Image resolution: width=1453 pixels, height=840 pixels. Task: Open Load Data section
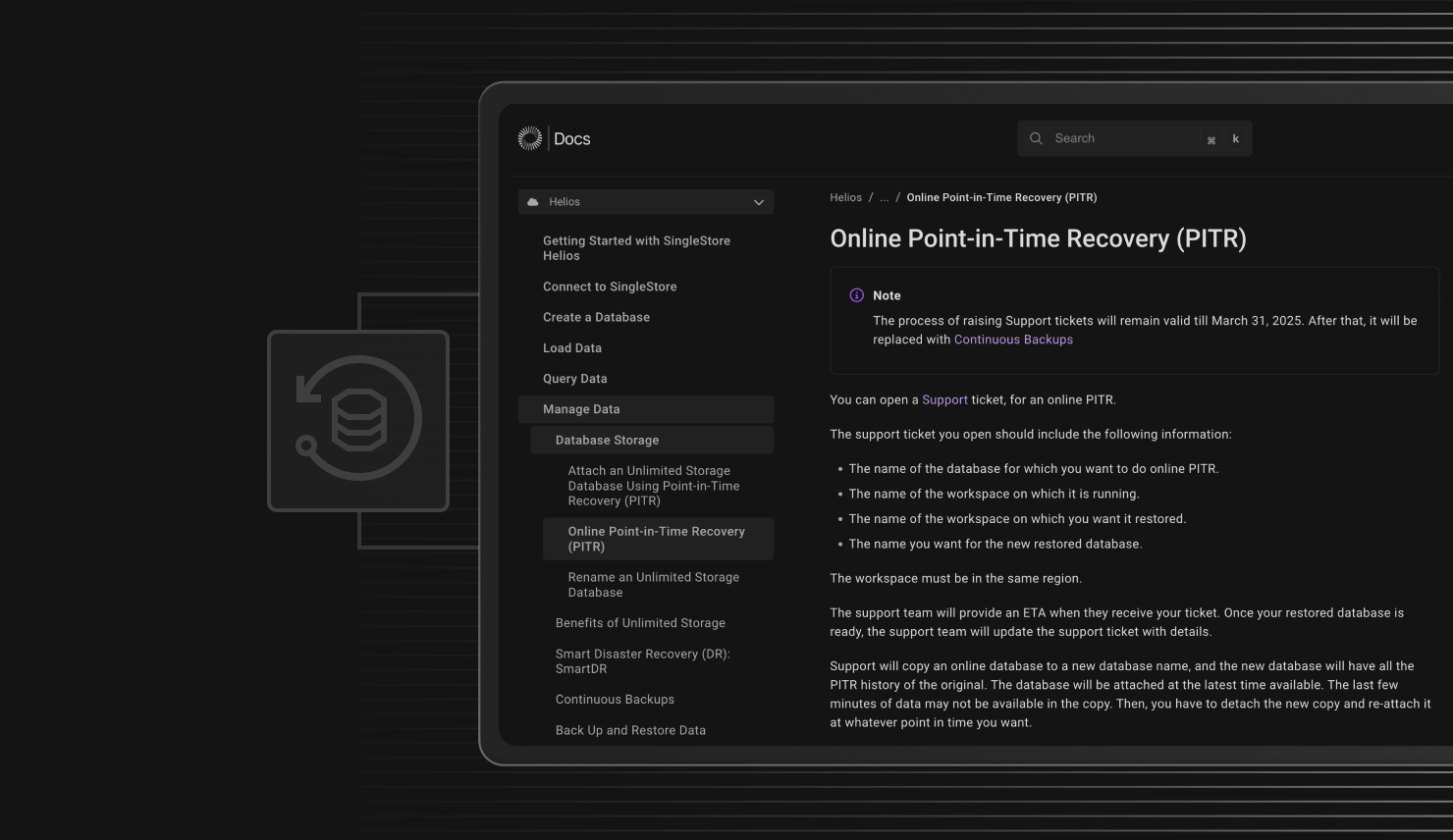[x=572, y=347]
